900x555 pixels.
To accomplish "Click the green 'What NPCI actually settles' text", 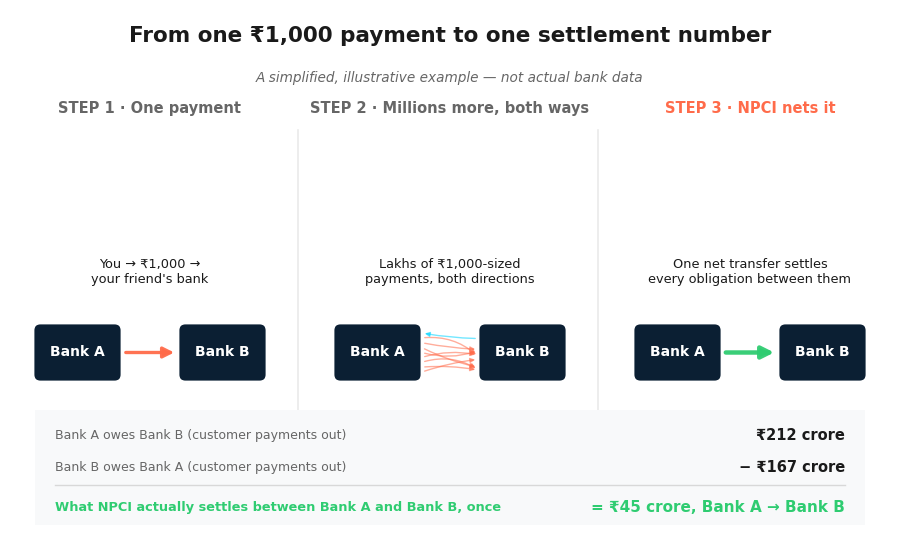I will point(278,507).
